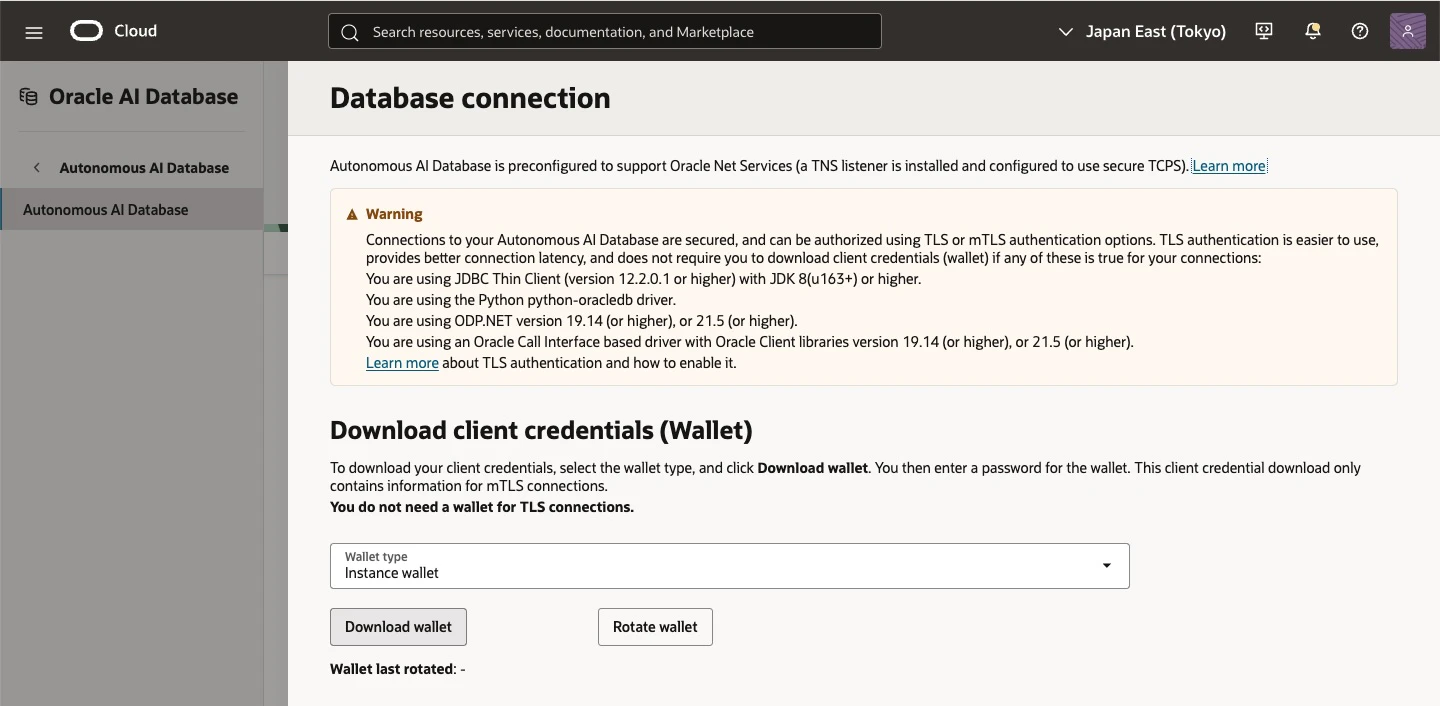1440x706 pixels.
Task: Click the Download wallet button
Action: [x=398, y=627]
